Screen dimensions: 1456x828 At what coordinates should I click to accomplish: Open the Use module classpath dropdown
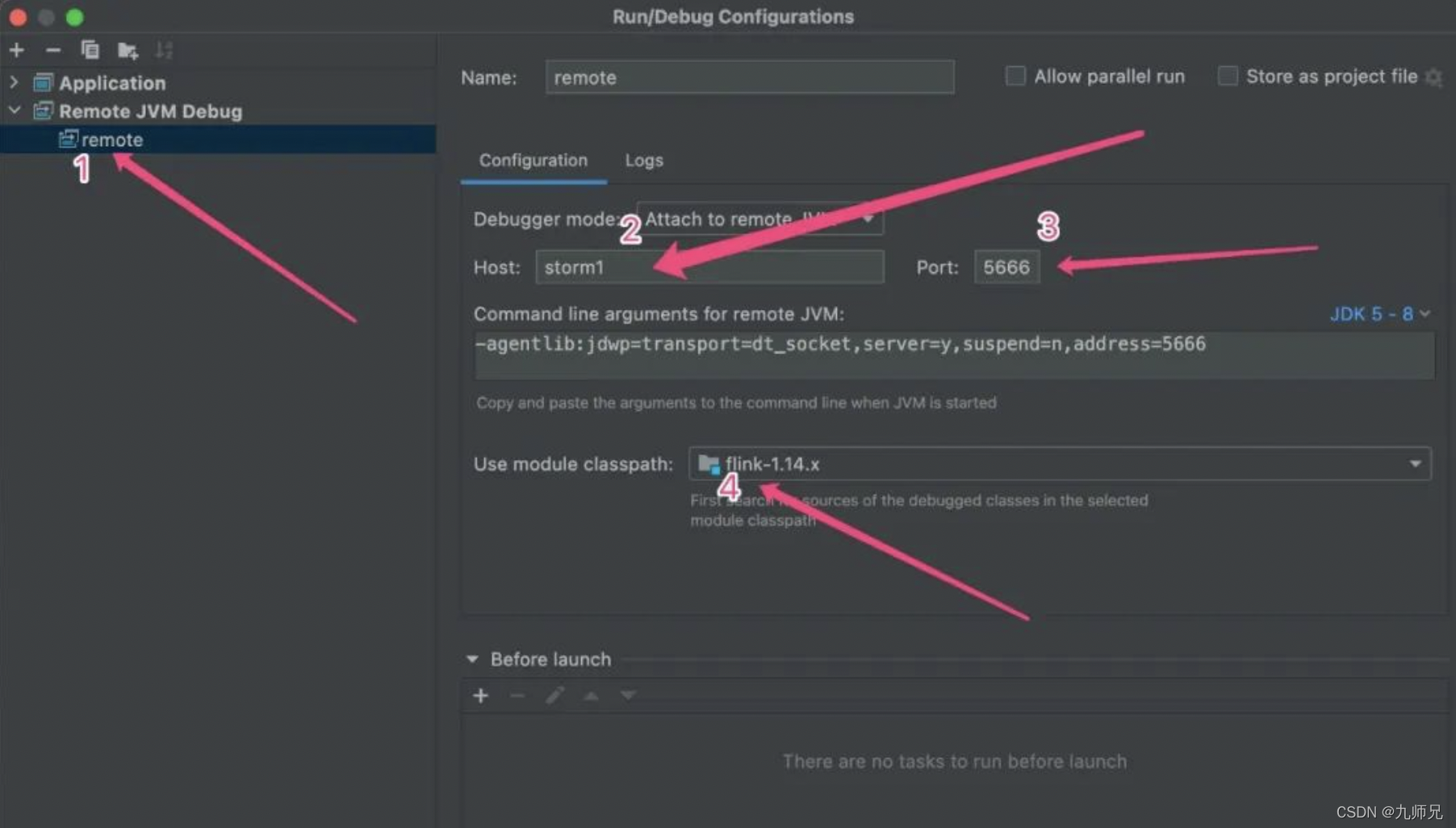click(1060, 464)
